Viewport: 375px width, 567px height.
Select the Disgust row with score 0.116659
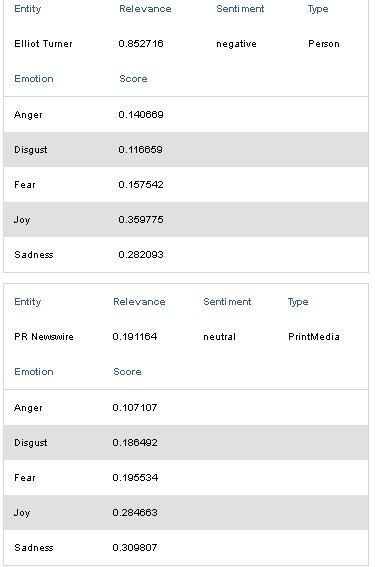(x=186, y=149)
